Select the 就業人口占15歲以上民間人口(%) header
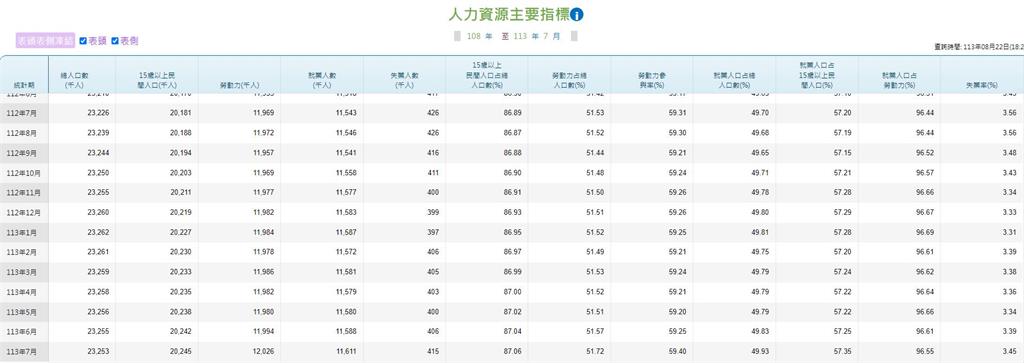This screenshot has height=363, width=1024. (x=816, y=75)
